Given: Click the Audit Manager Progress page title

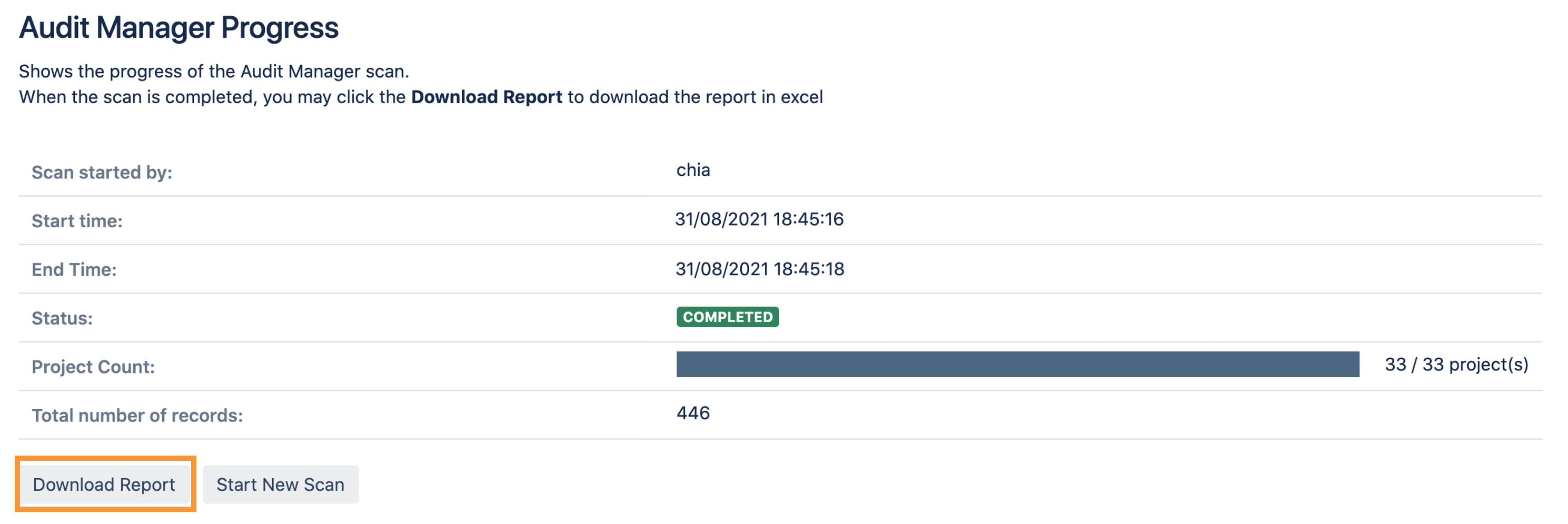Looking at the screenshot, I should [x=179, y=27].
